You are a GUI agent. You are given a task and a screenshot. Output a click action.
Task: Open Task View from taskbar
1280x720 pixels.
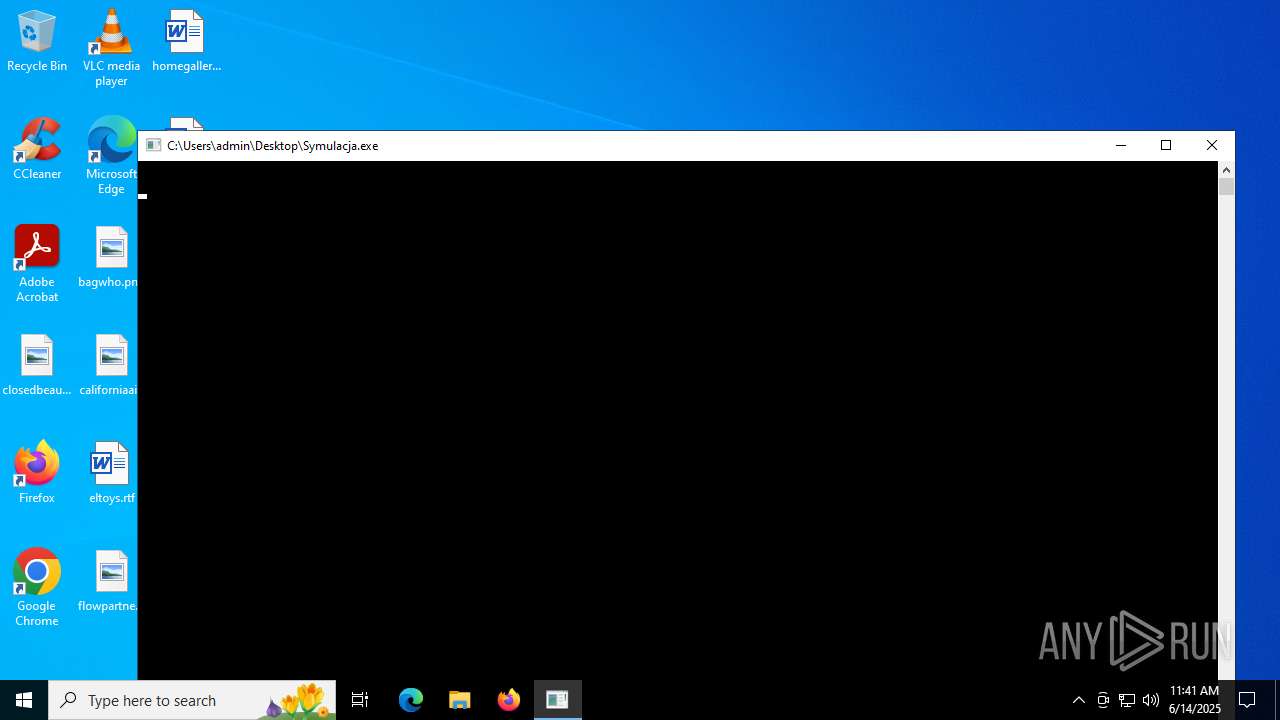(x=360, y=700)
